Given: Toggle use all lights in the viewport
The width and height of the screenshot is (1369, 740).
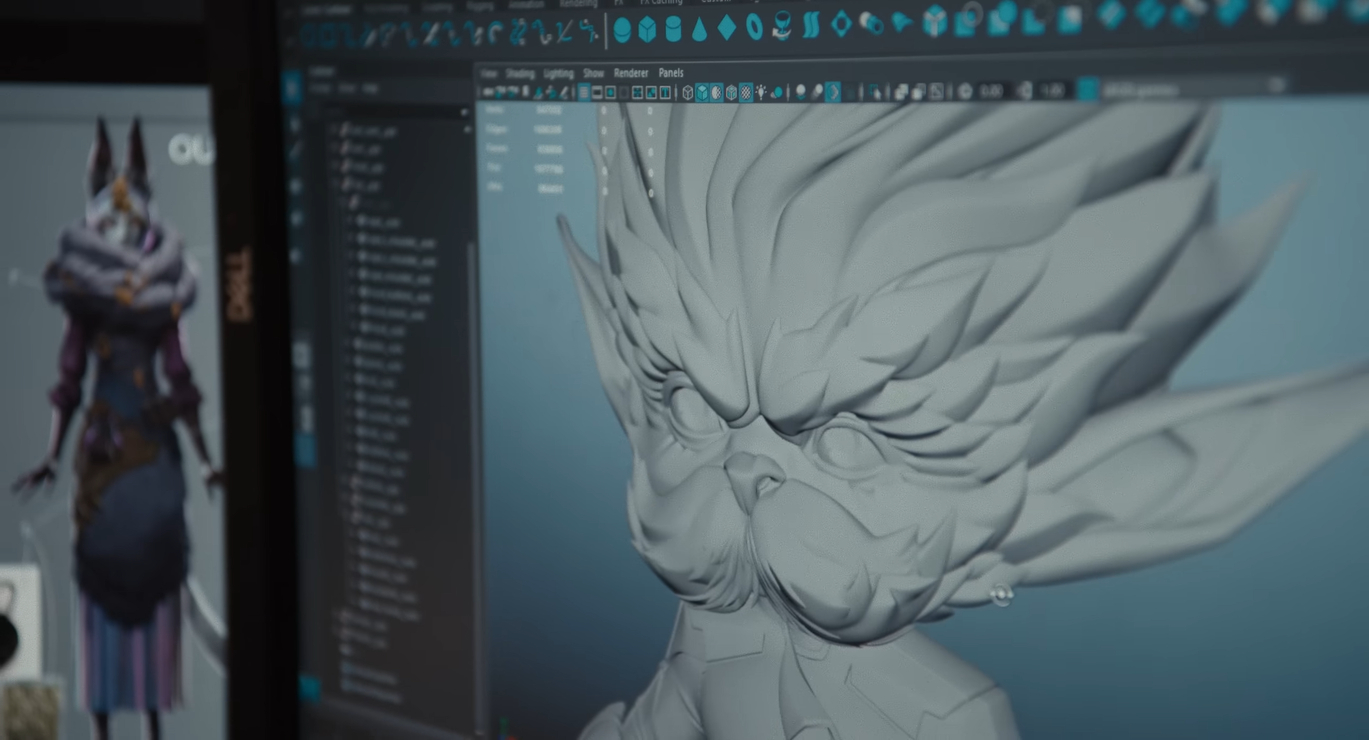Looking at the screenshot, I should tap(761, 93).
